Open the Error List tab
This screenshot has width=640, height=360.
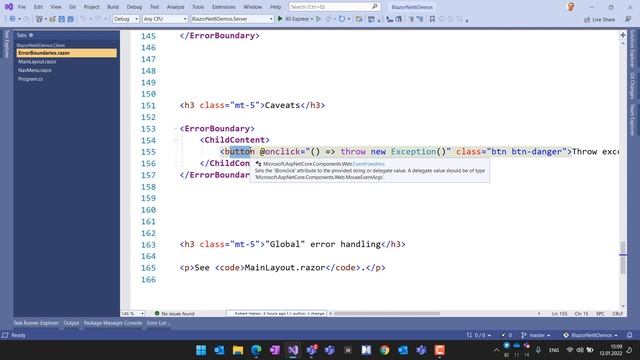(x=158, y=323)
